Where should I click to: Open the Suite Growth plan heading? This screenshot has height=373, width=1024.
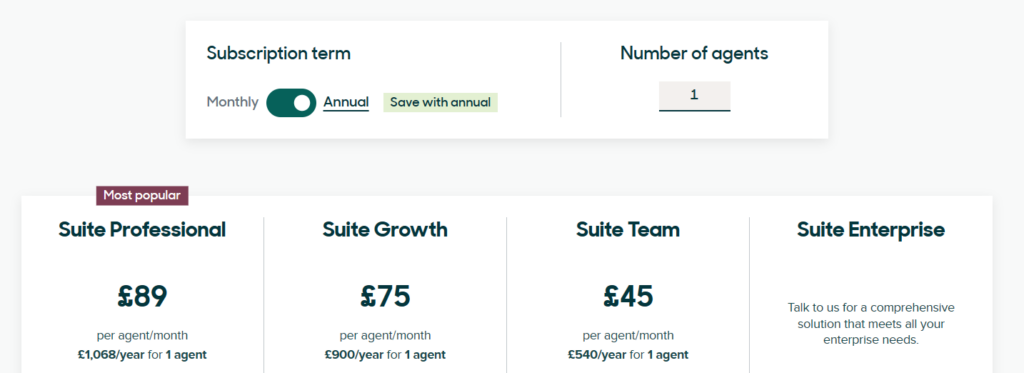385,230
